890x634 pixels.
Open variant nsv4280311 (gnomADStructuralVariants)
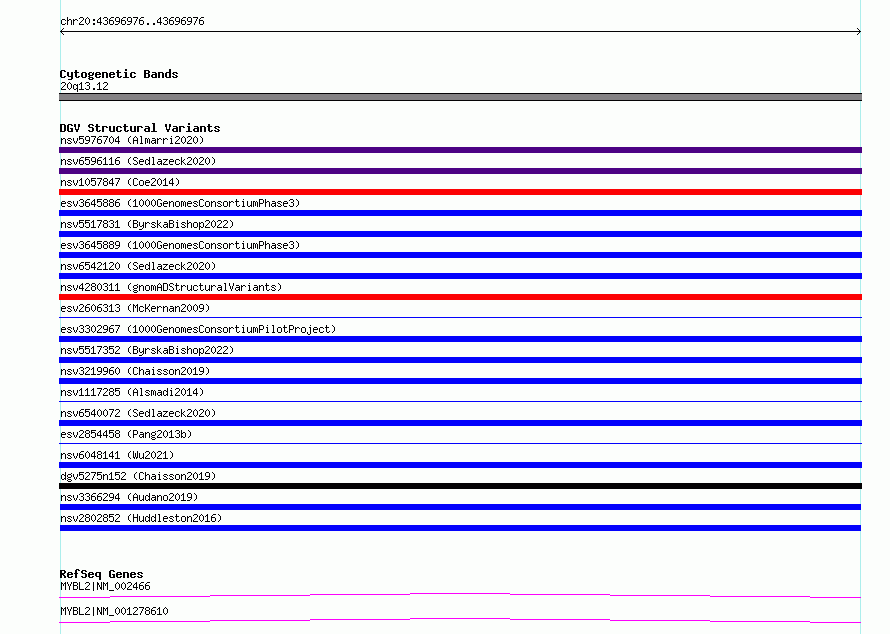click(171, 287)
